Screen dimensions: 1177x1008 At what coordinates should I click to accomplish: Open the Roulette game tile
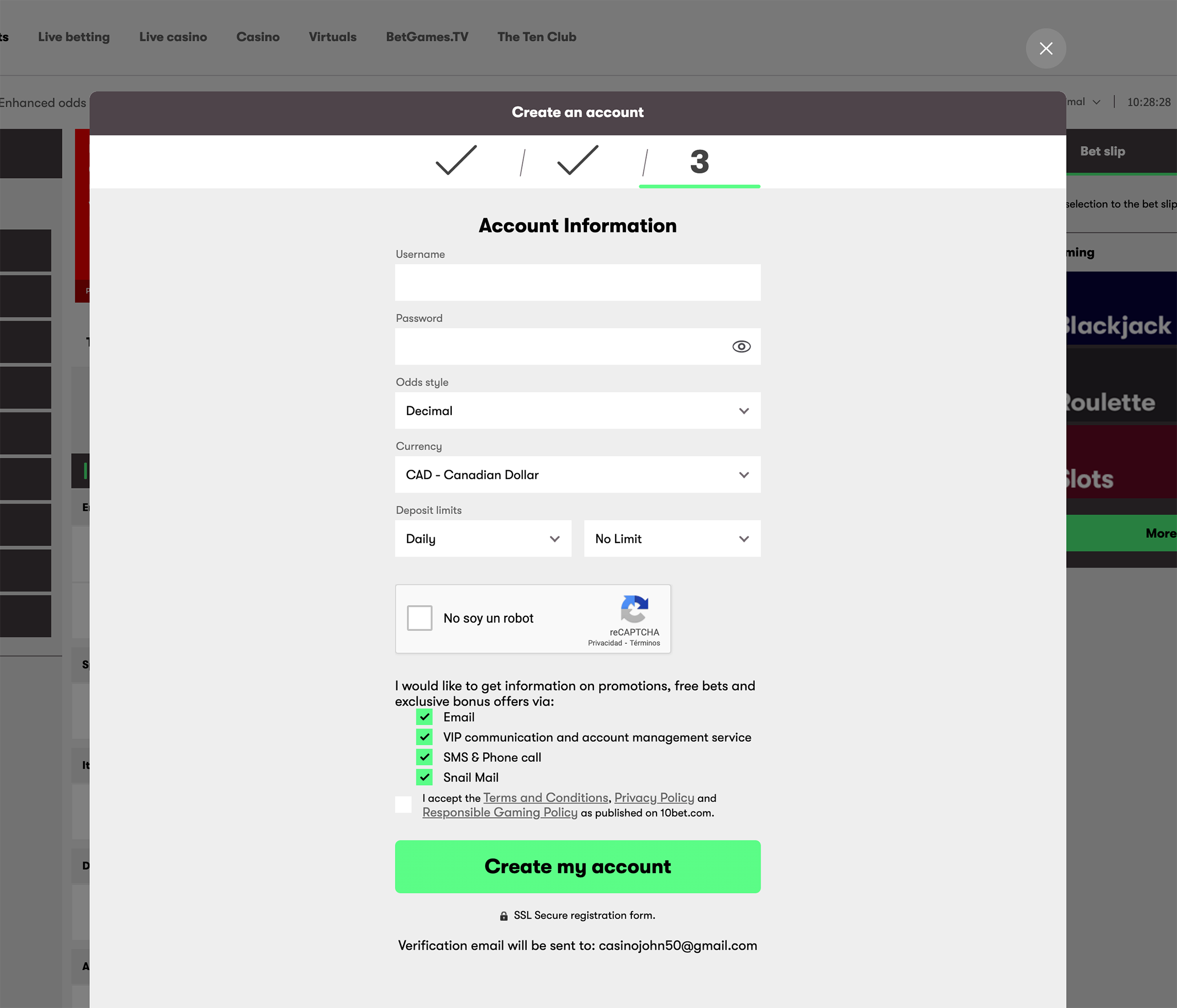(x=1121, y=385)
